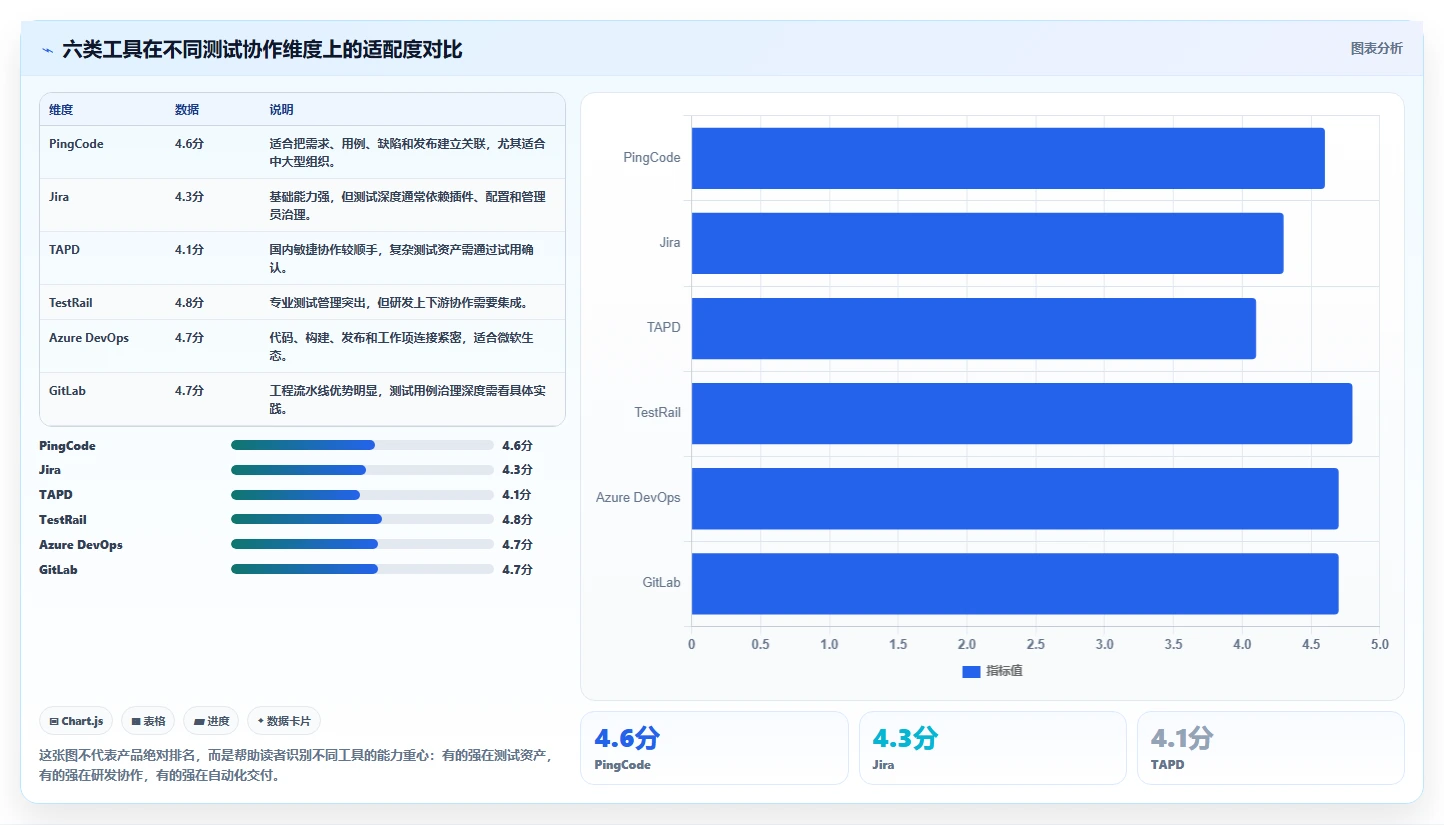Click the 4.8分 value in TestRail table row
The height and width of the screenshot is (825, 1444).
tap(189, 302)
